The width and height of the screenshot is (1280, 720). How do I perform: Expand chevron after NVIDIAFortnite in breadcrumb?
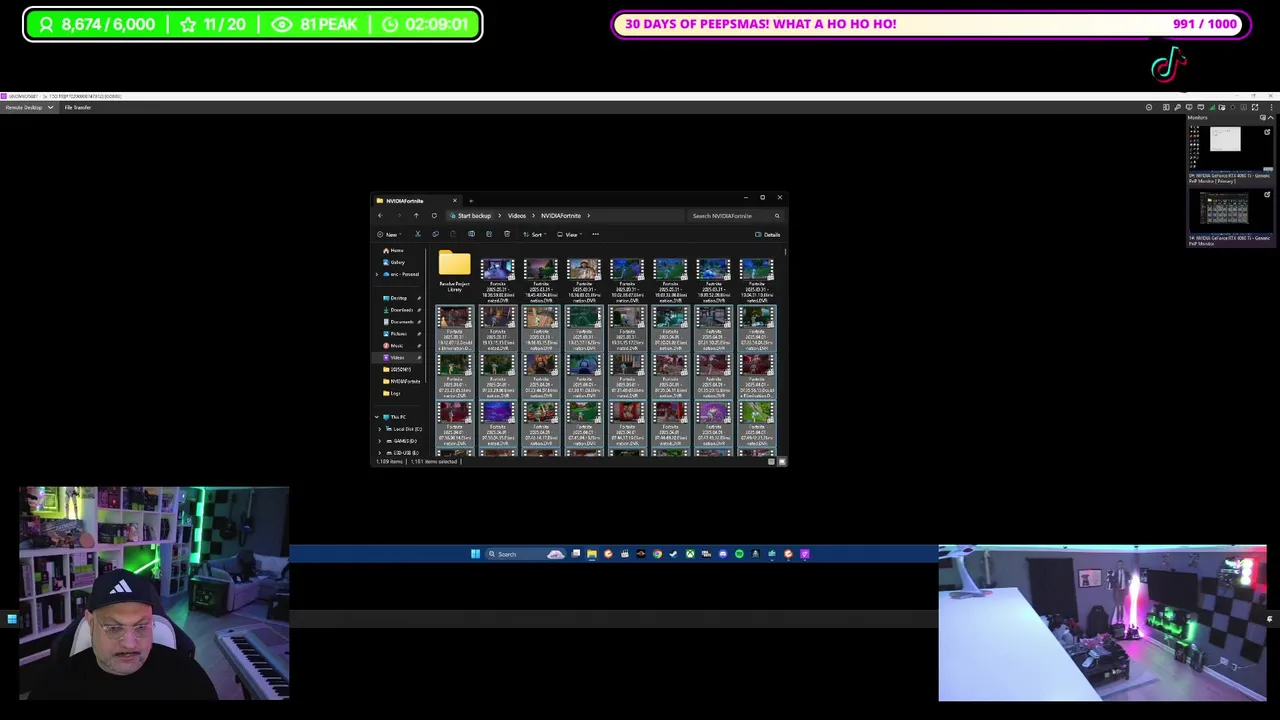click(589, 216)
